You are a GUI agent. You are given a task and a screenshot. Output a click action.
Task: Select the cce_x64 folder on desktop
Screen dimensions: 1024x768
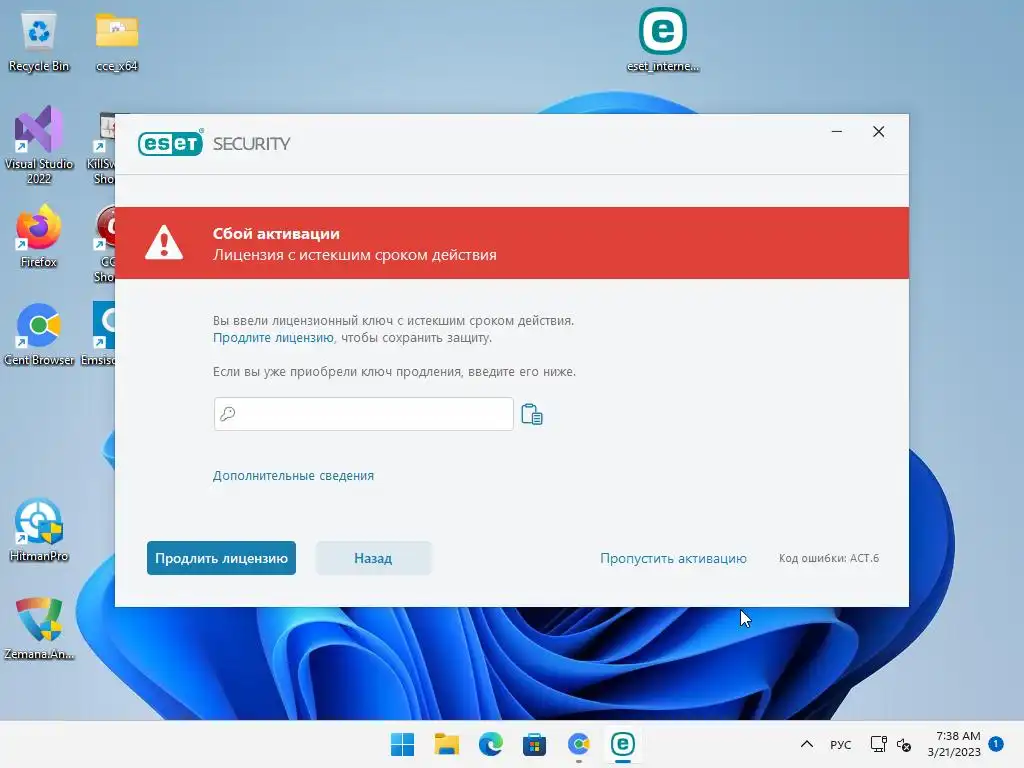pos(117,41)
